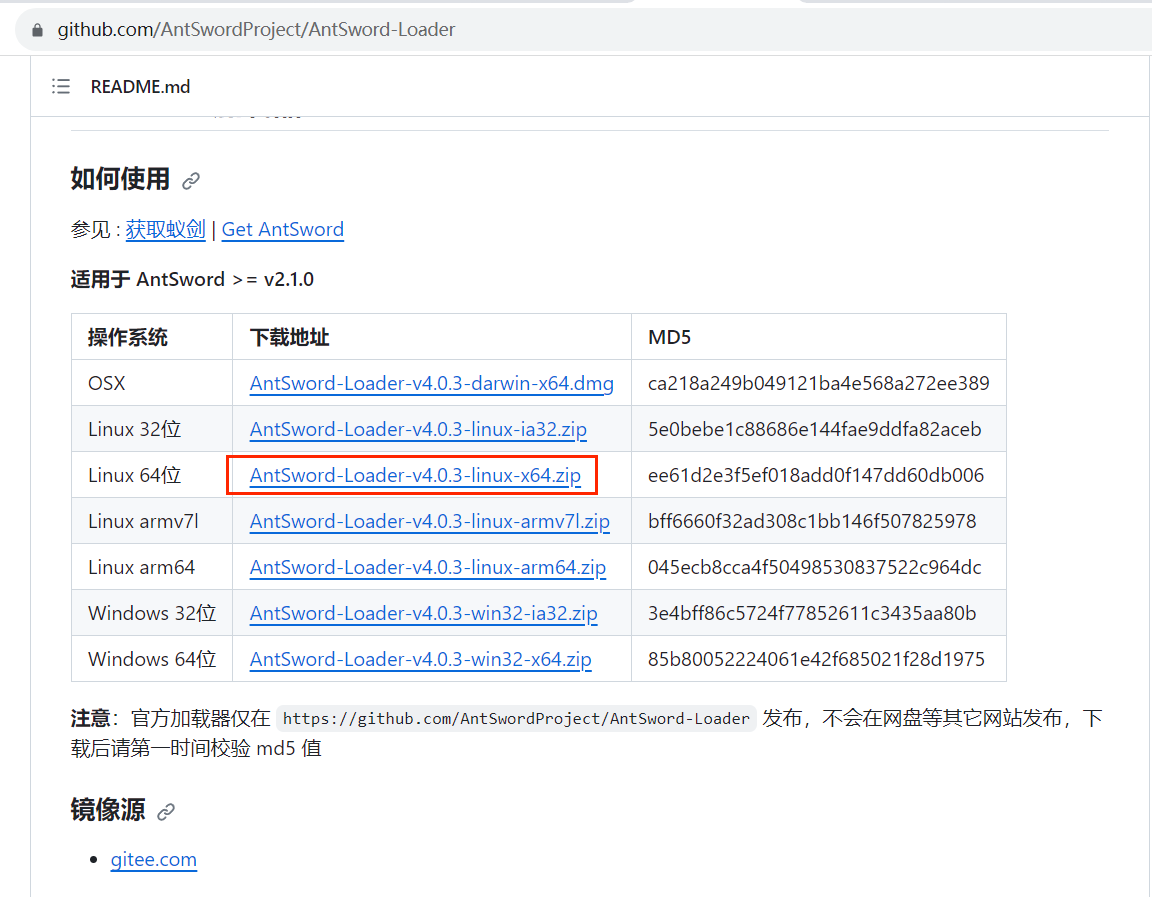Download the Windows 32位 loader zip
Screen dimensions: 1152x897
tap(423, 613)
